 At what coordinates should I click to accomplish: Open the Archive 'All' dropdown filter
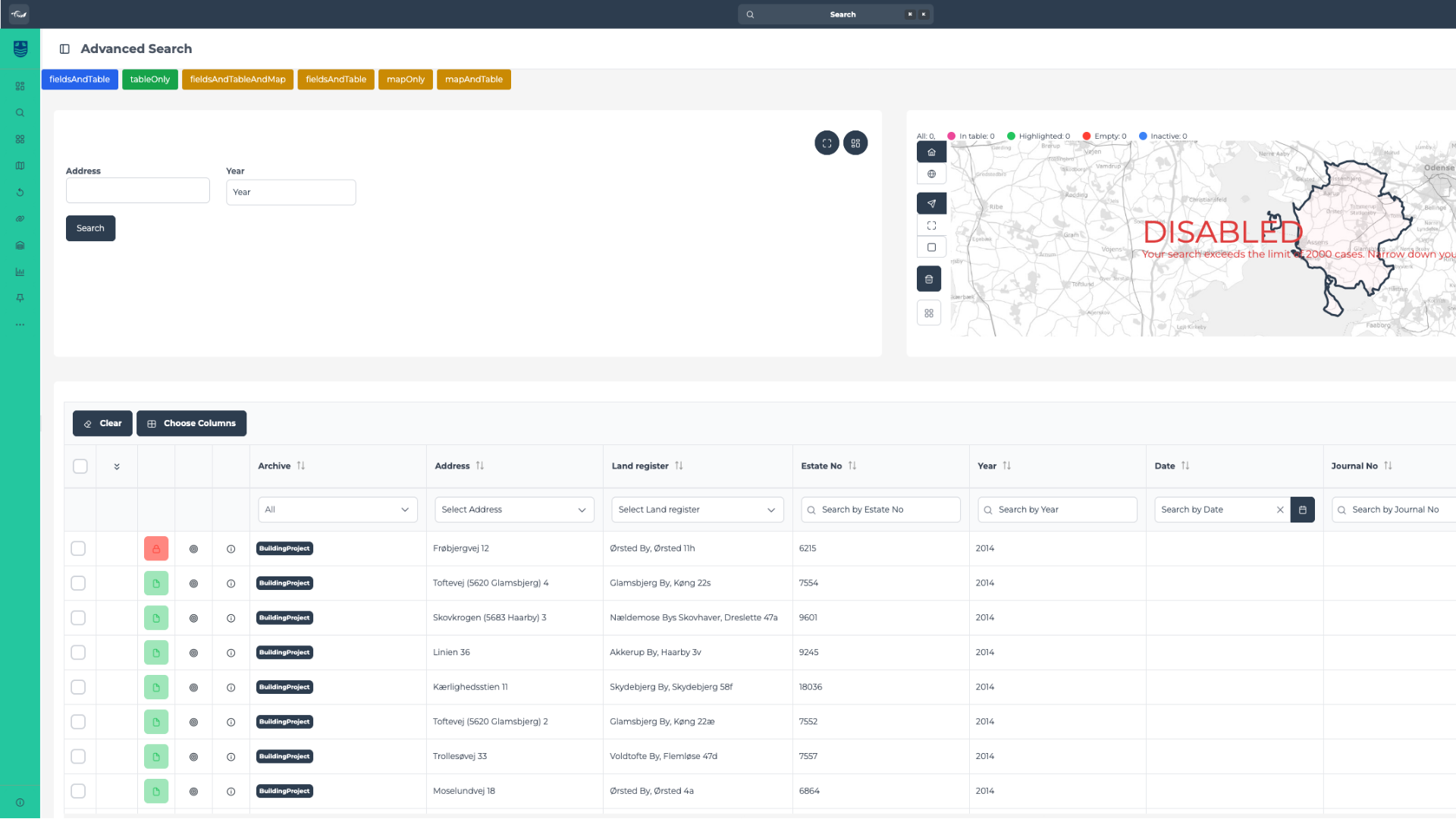(337, 510)
